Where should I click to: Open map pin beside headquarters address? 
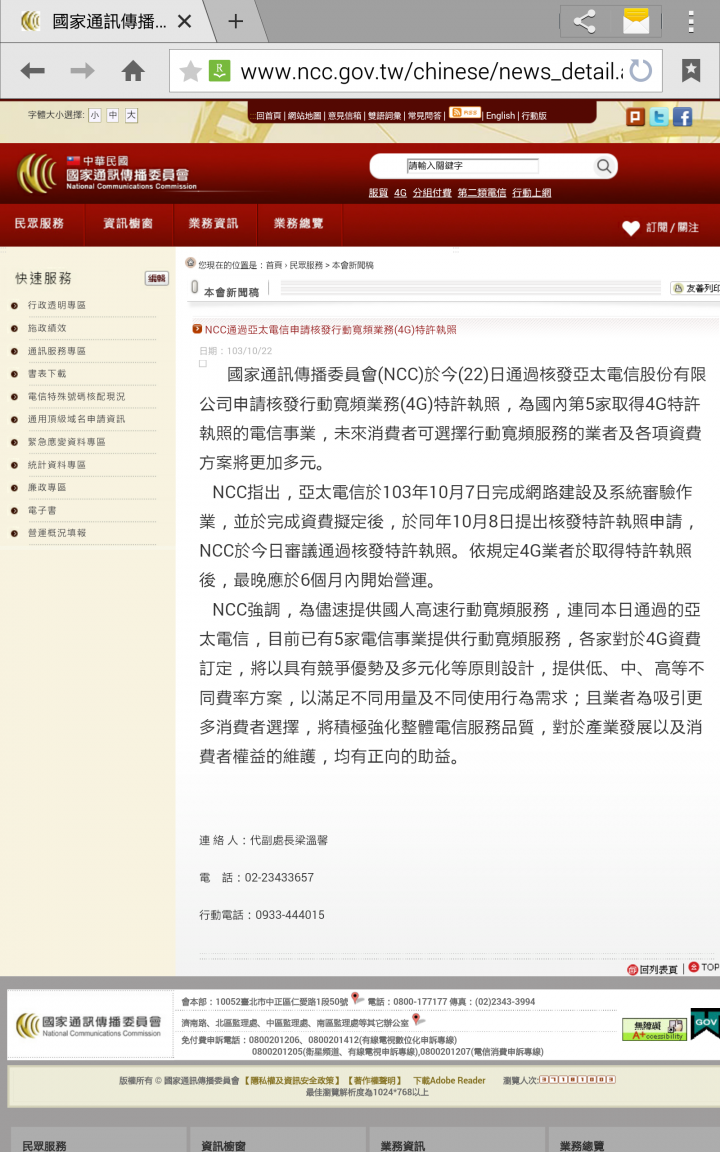point(357,998)
